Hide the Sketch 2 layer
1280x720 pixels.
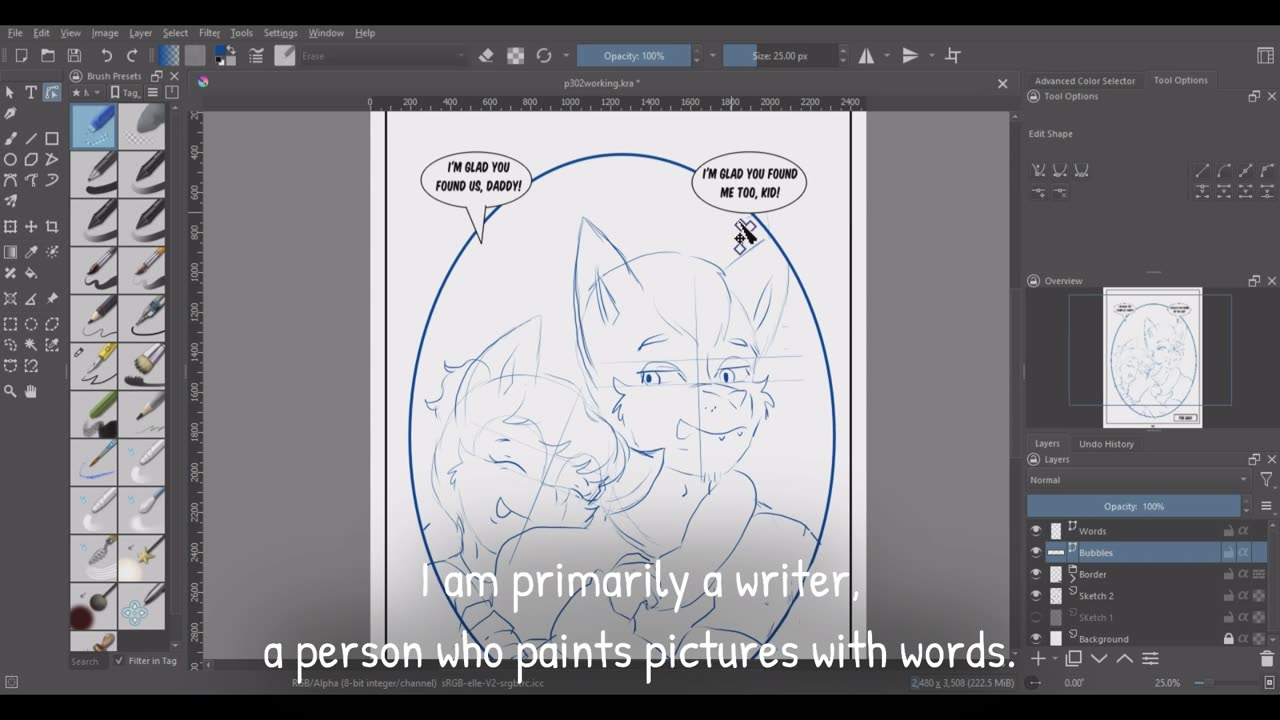pyautogui.click(x=1036, y=596)
